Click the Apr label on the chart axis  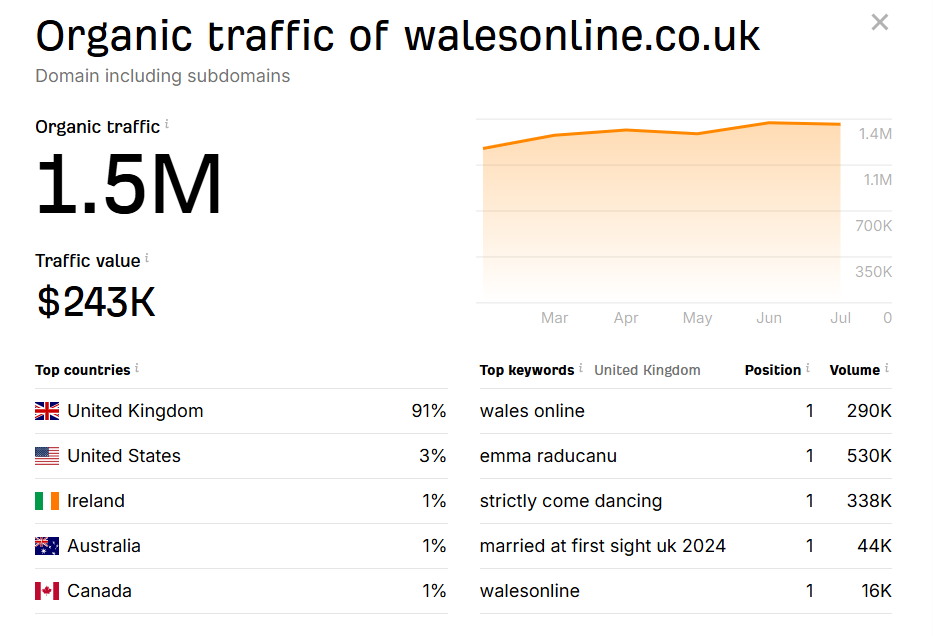[x=626, y=318]
